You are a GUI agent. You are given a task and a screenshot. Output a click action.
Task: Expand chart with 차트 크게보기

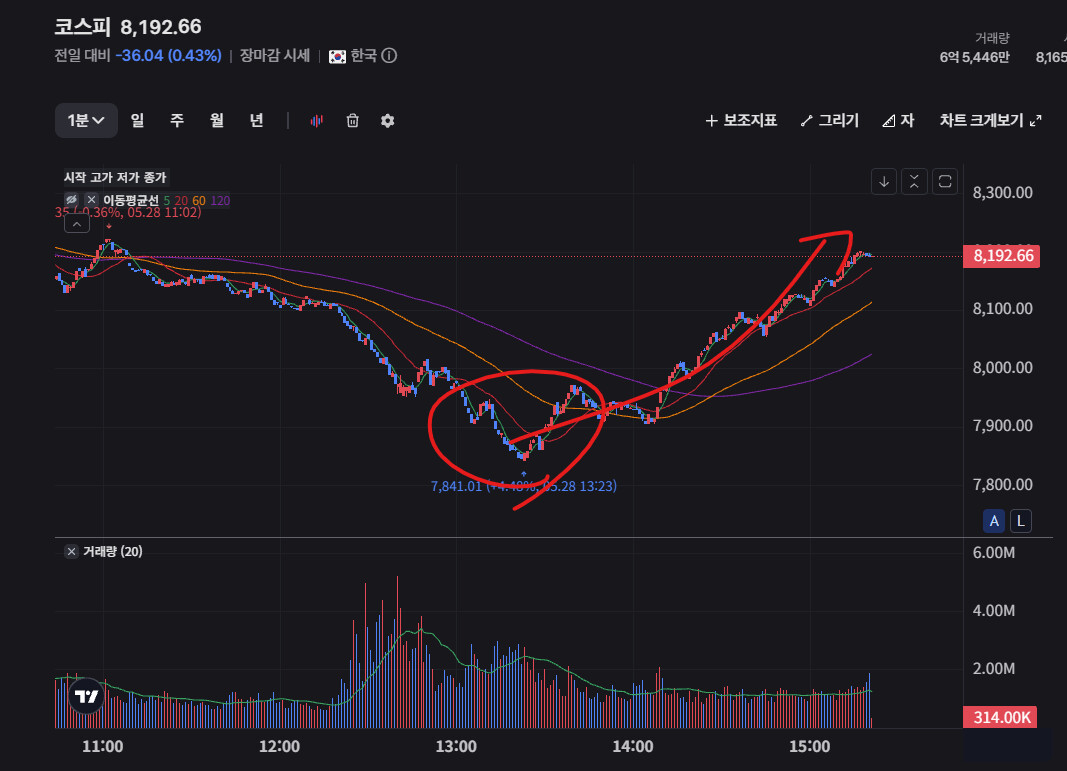(990, 120)
